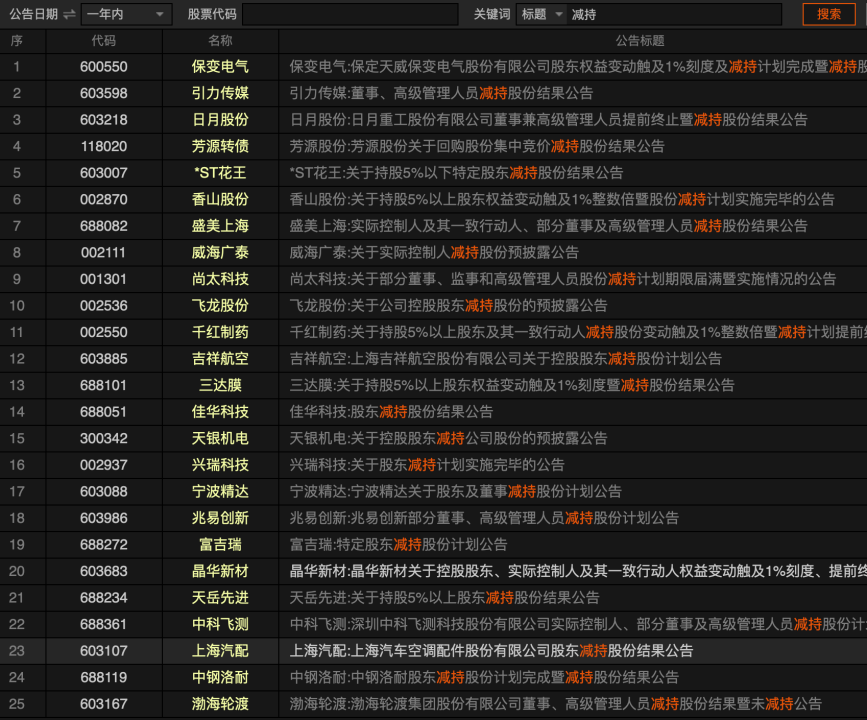Viewport: 867px width, 720px height.
Task: Click stock name 芳源转债
Action: click(220, 147)
